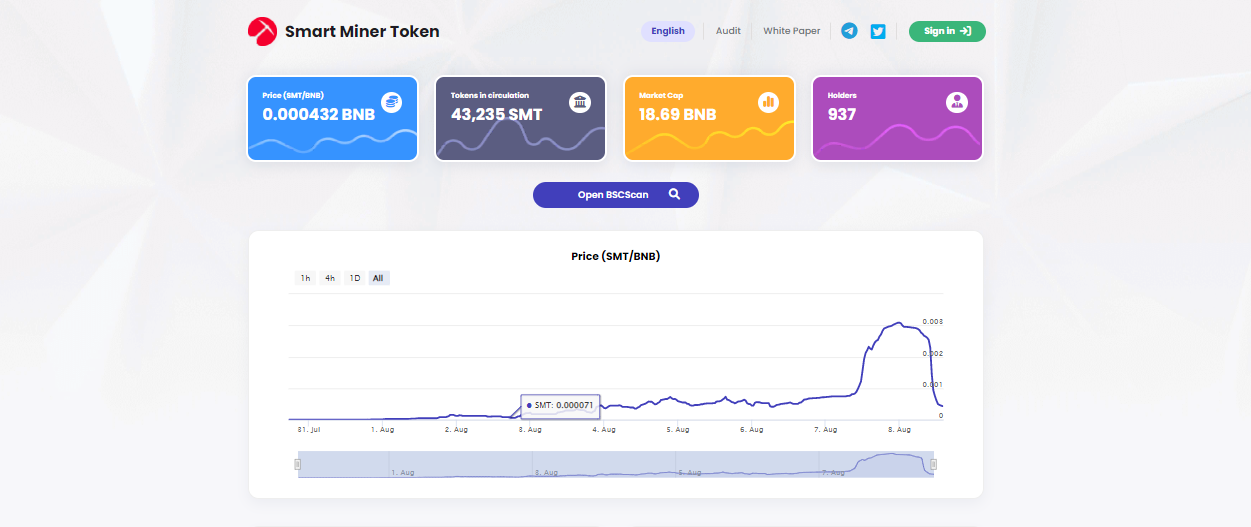Switch chart range to 1D
The image size is (1251, 527).
click(354, 278)
